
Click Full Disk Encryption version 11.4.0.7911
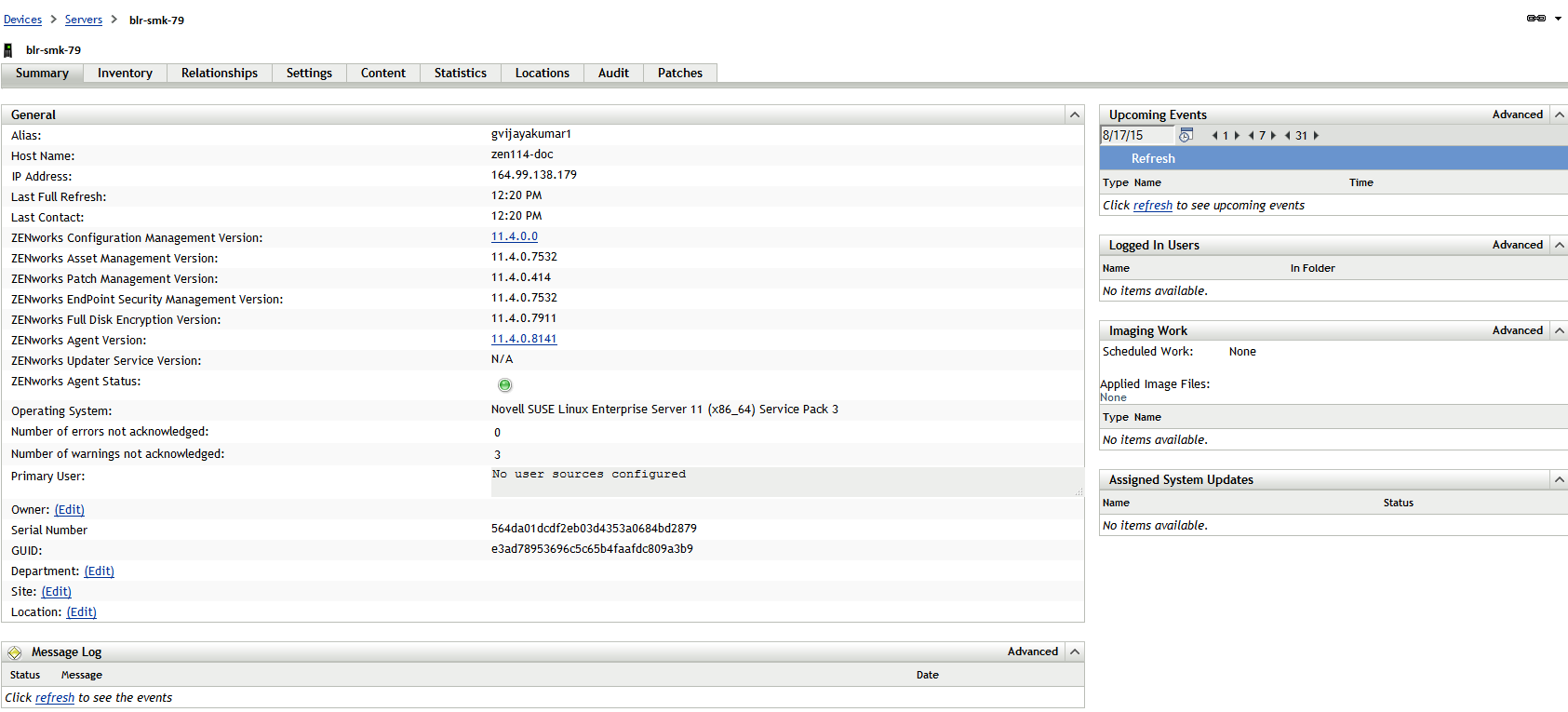tap(524, 318)
